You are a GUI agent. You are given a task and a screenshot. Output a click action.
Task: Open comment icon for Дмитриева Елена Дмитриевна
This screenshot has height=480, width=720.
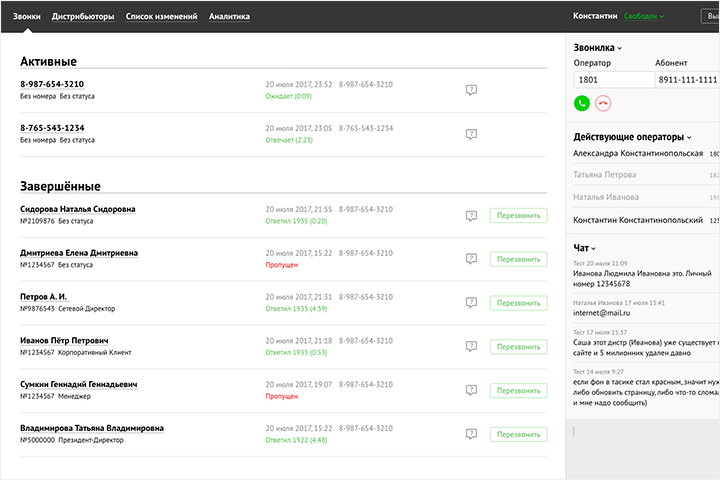(x=471, y=259)
